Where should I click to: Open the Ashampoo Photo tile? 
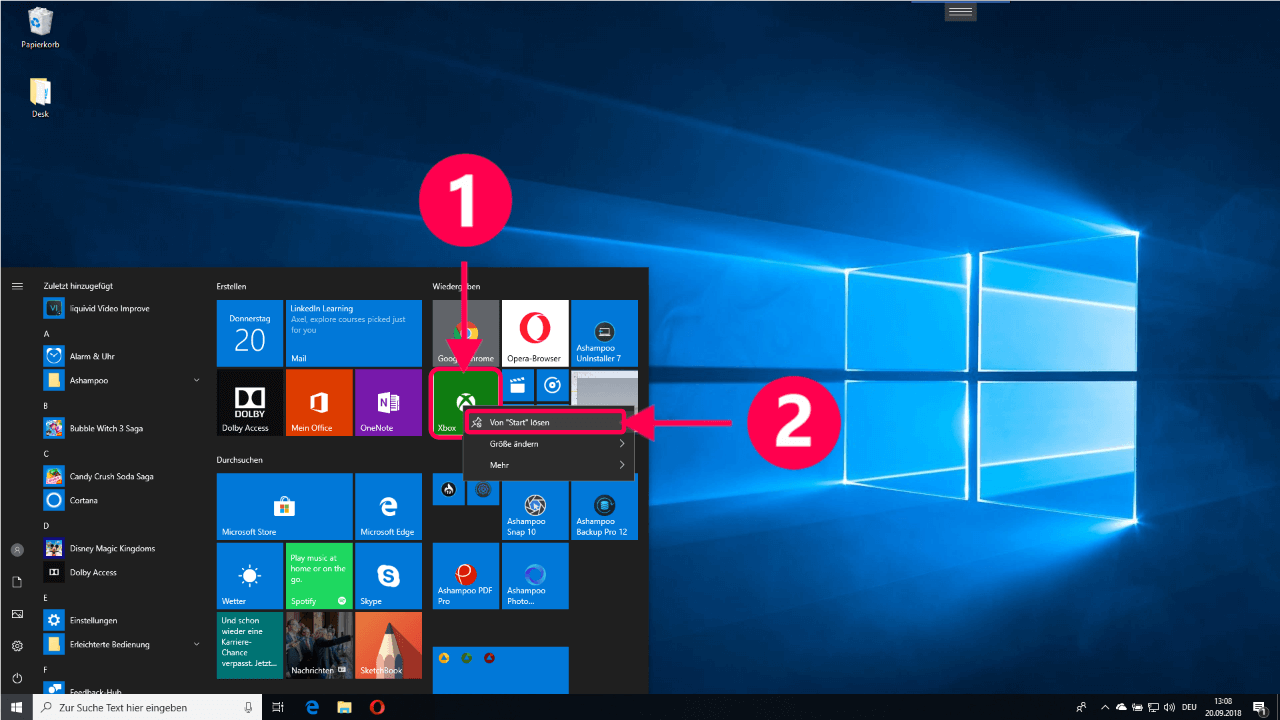coord(535,576)
